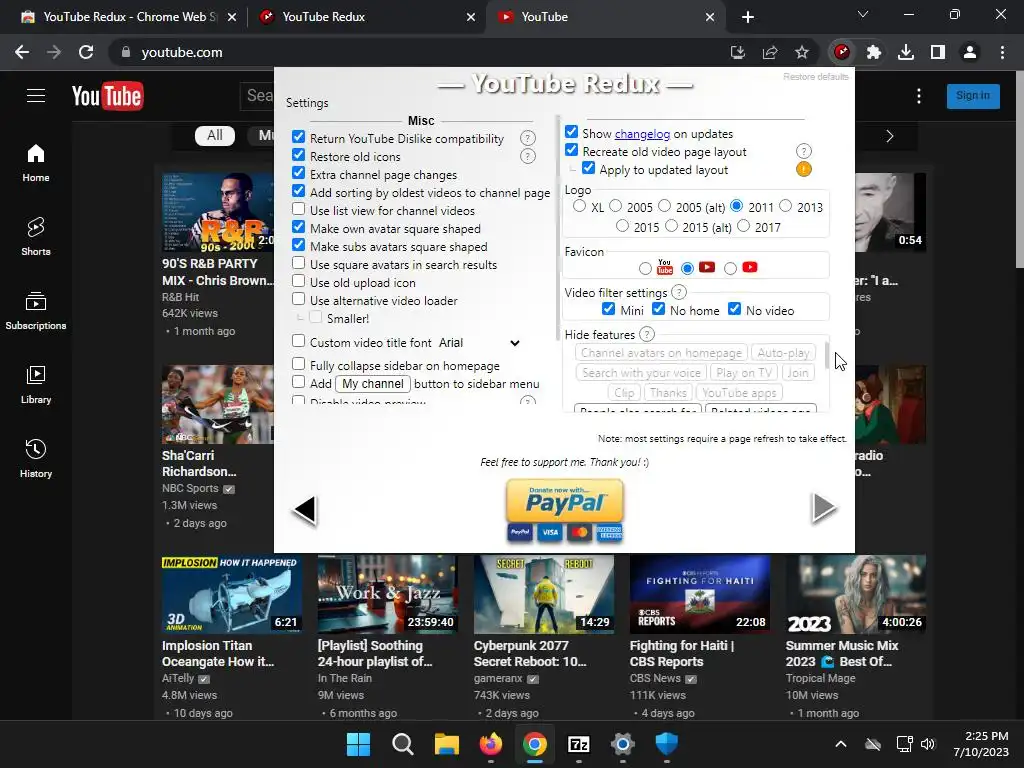Uncheck Make own avatar square shaped
This screenshot has width=1024, height=768.
click(x=298, y=227)
